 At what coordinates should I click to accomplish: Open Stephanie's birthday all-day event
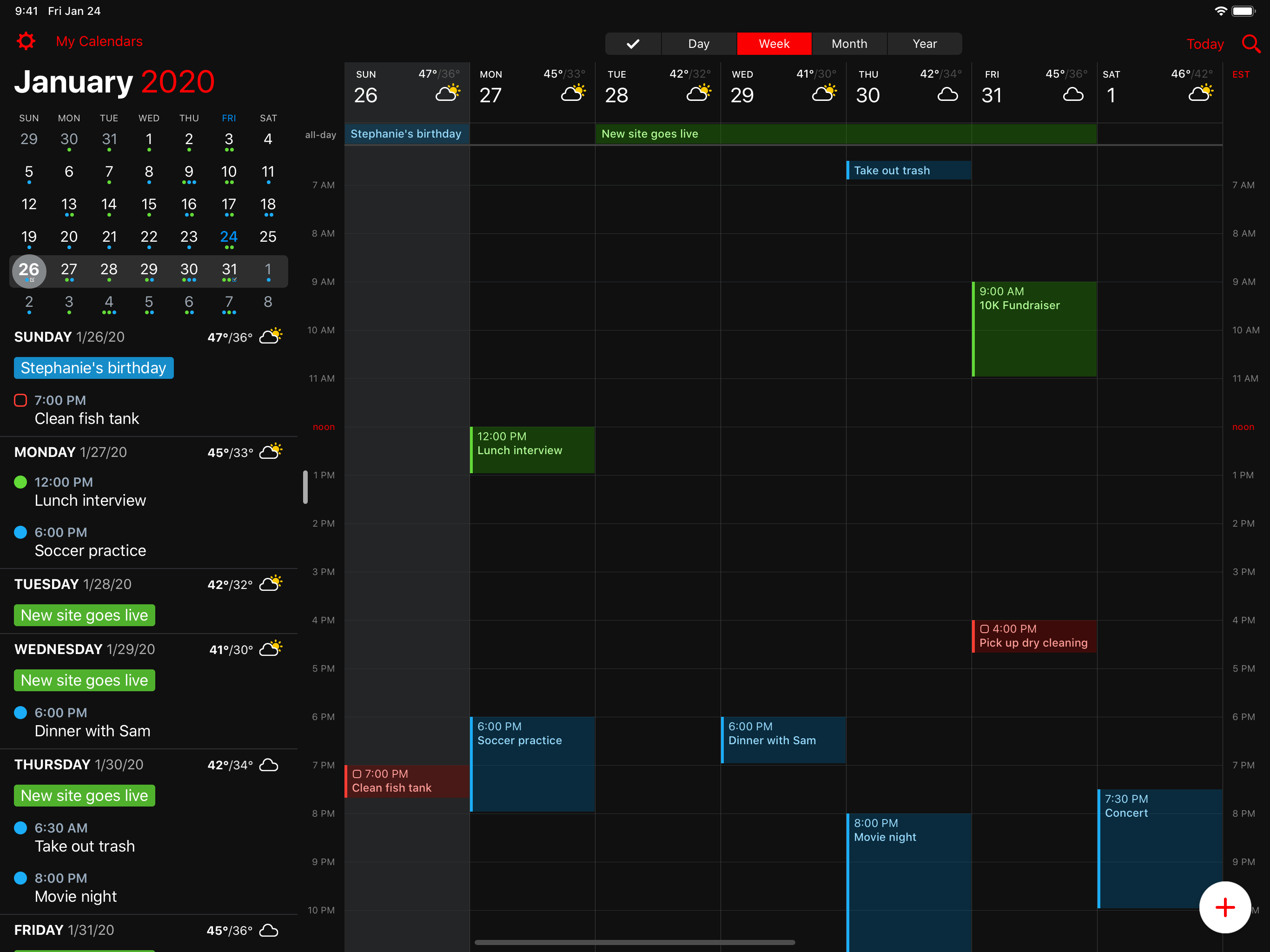click(x=406, y=133)
